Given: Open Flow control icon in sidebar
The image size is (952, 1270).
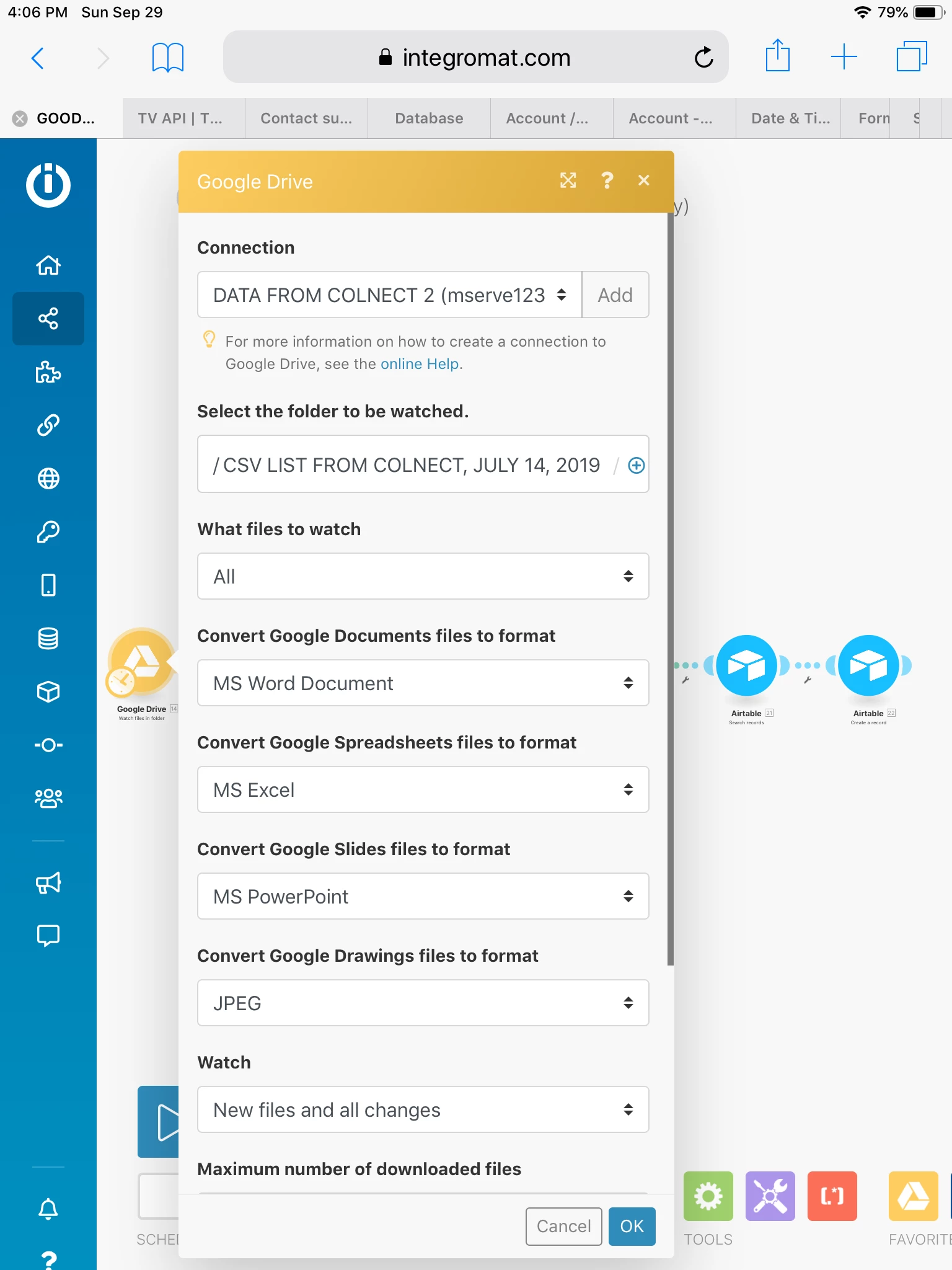Looking at the screenshot, I should point(48,745).
